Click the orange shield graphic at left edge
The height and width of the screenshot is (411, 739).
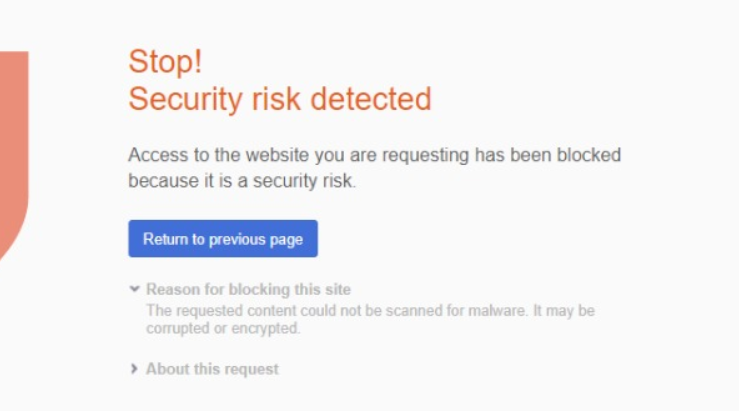[x=14, y=150]
